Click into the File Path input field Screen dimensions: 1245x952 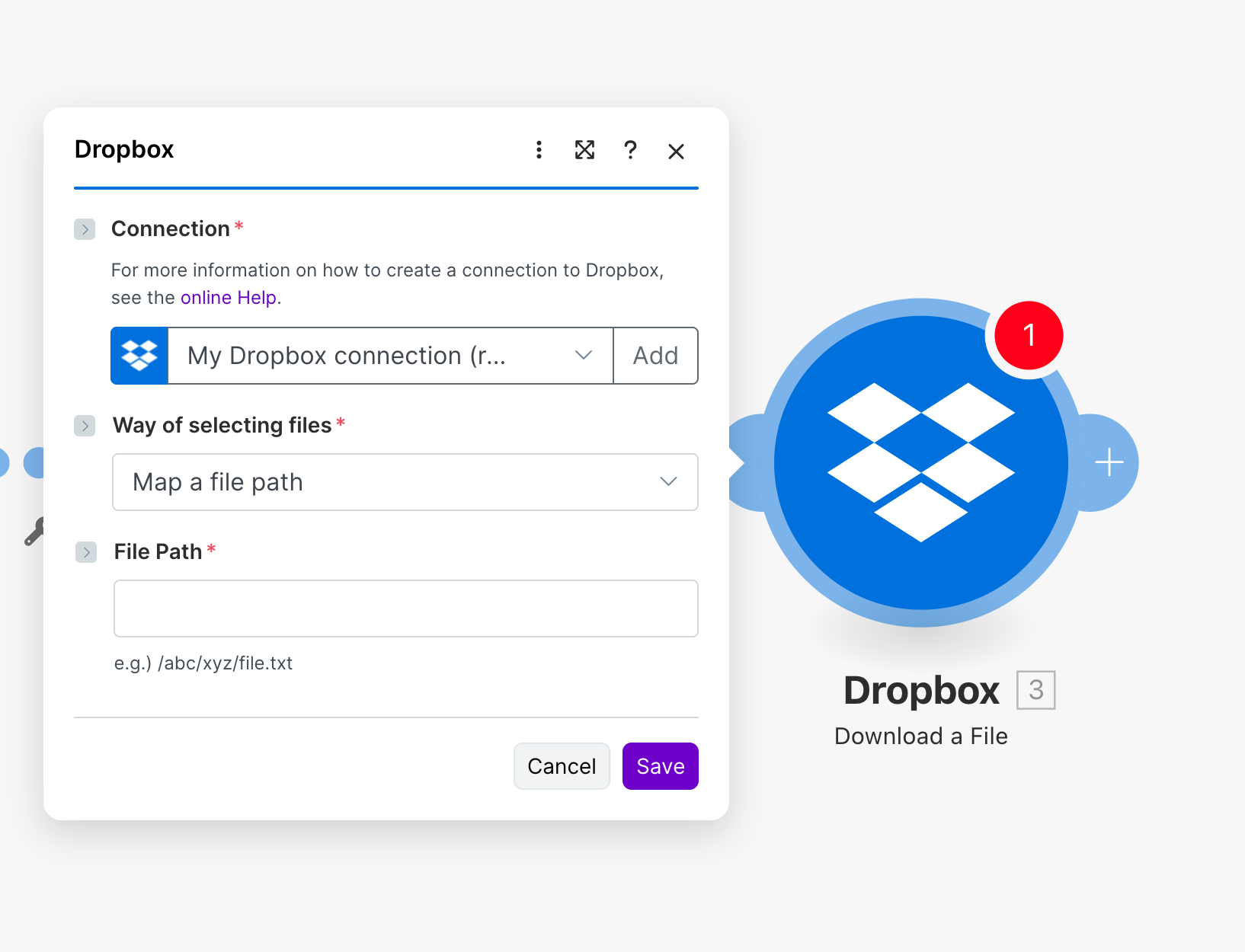point(406,609)
